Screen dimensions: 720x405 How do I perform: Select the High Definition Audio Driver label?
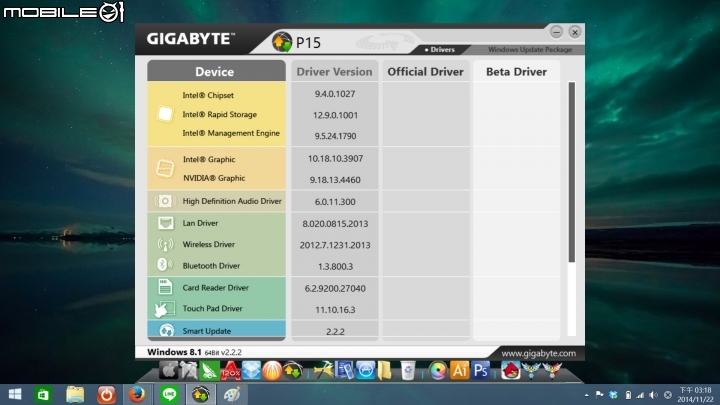(x=232, y=201)
